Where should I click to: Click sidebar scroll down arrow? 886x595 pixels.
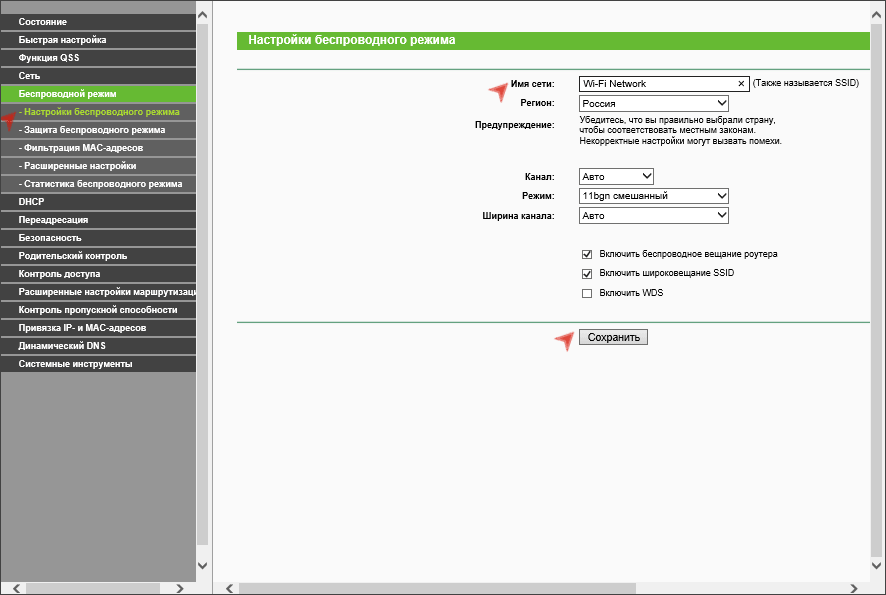coord(203,565)
